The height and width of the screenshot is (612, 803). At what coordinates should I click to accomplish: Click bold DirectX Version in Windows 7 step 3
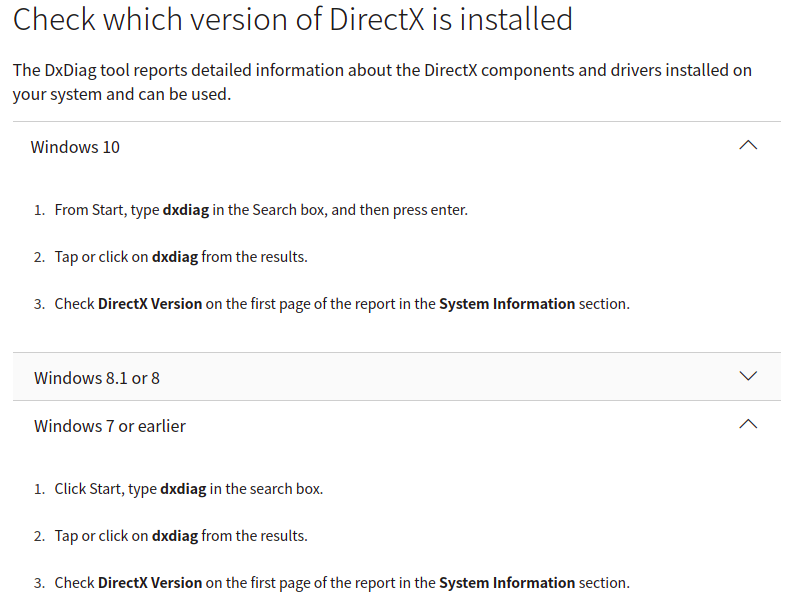(150, 583)
